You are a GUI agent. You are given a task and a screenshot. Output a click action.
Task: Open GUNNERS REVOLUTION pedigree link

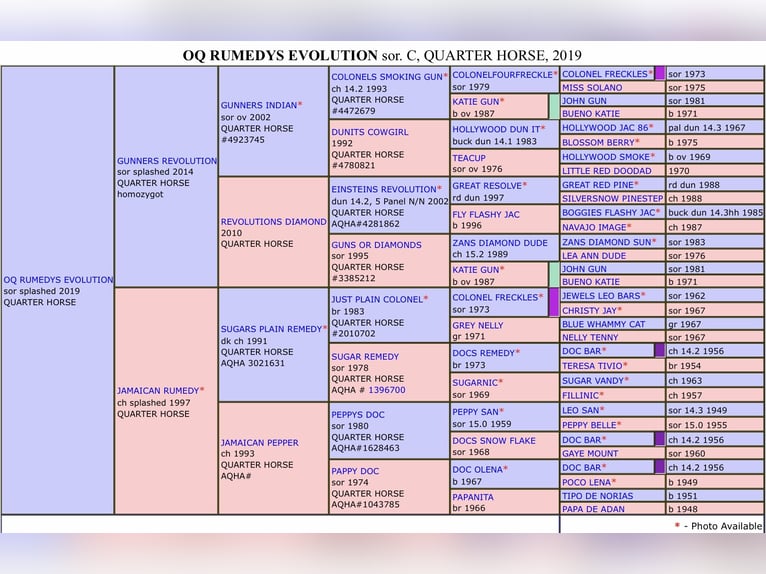[166, 161]
